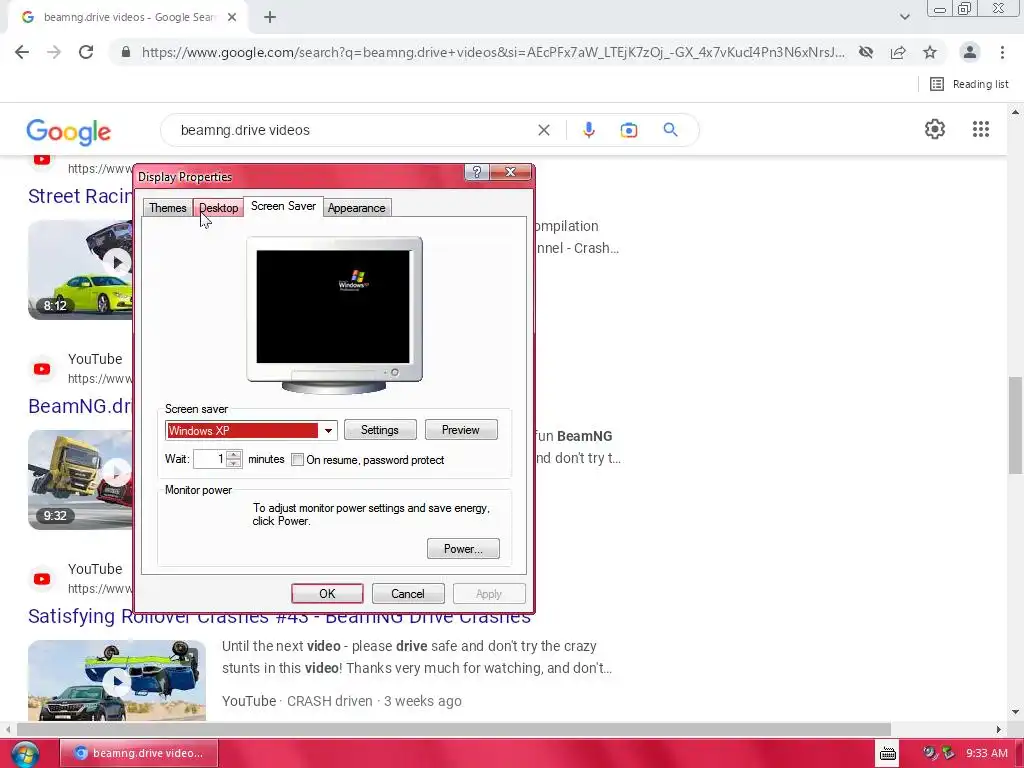Open Satisfying Rollover Crashes result link
1024x768 pixels.
pyautogui.click(x=280, y=616)
